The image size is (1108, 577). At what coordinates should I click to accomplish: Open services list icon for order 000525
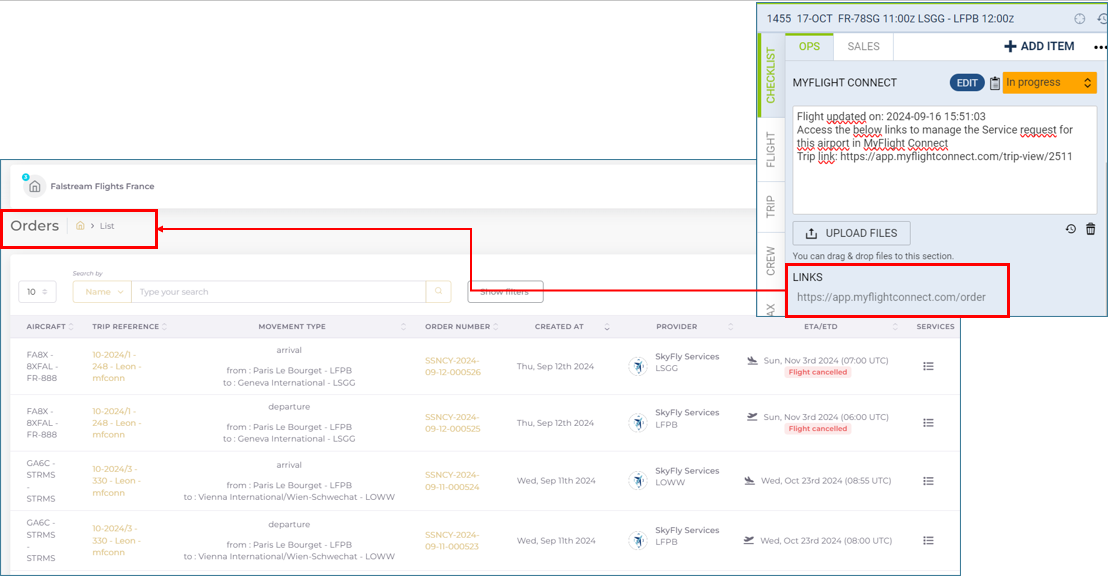click(928, 422)
